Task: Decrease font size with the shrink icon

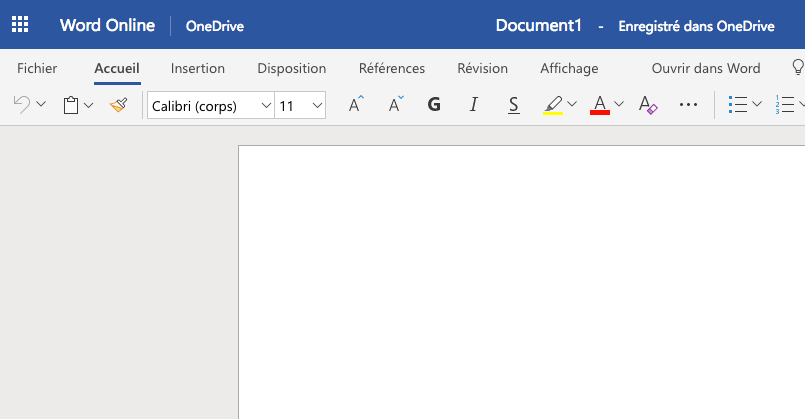Action: 396,104
